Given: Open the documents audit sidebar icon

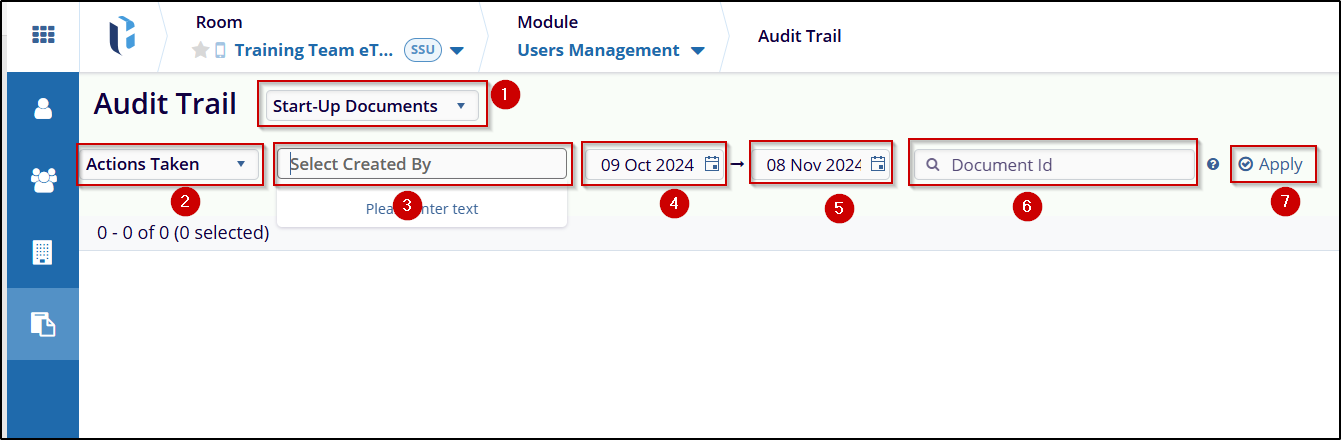Looking at the screenshot, I should tap(43, 324).
